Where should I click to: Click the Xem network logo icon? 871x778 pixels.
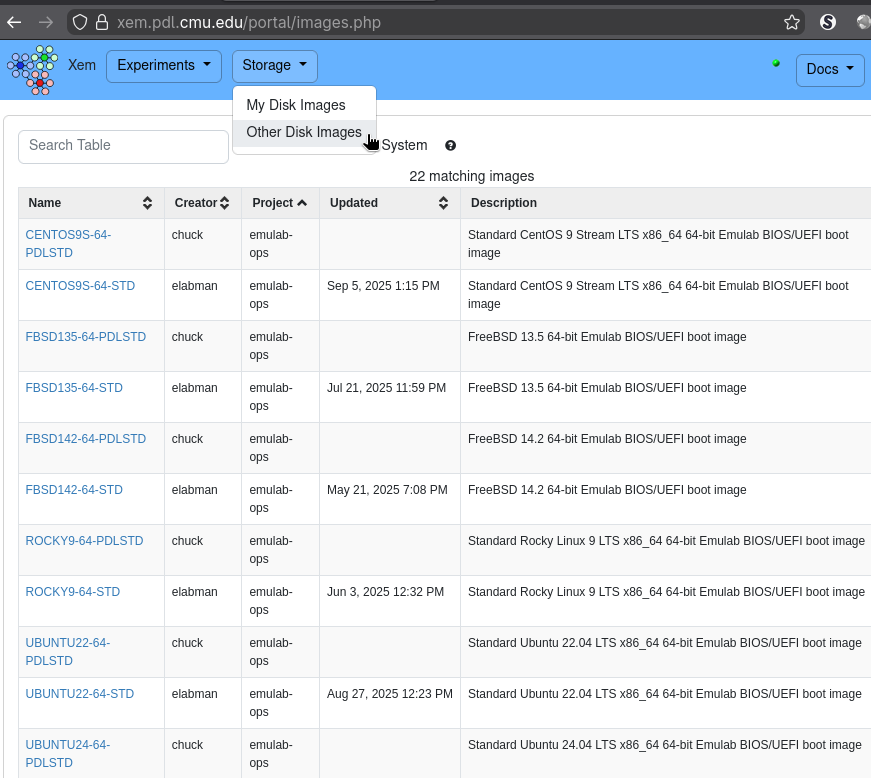tap(32, 70)
